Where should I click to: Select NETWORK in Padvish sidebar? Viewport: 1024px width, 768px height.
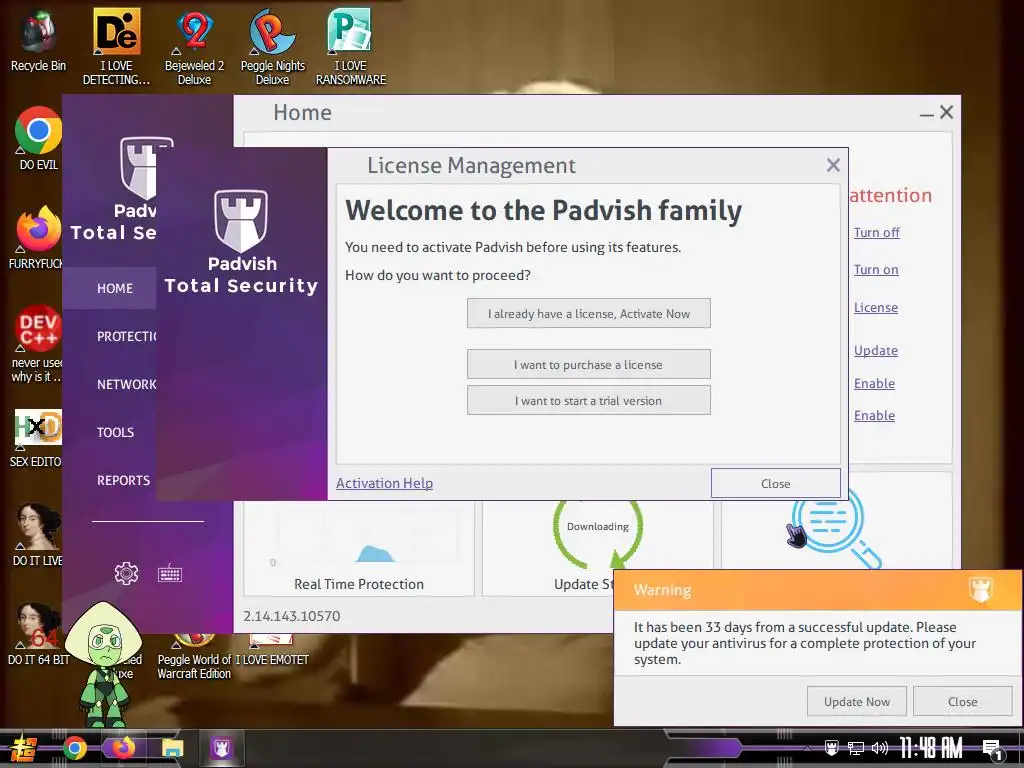click(x=127, y=385)
